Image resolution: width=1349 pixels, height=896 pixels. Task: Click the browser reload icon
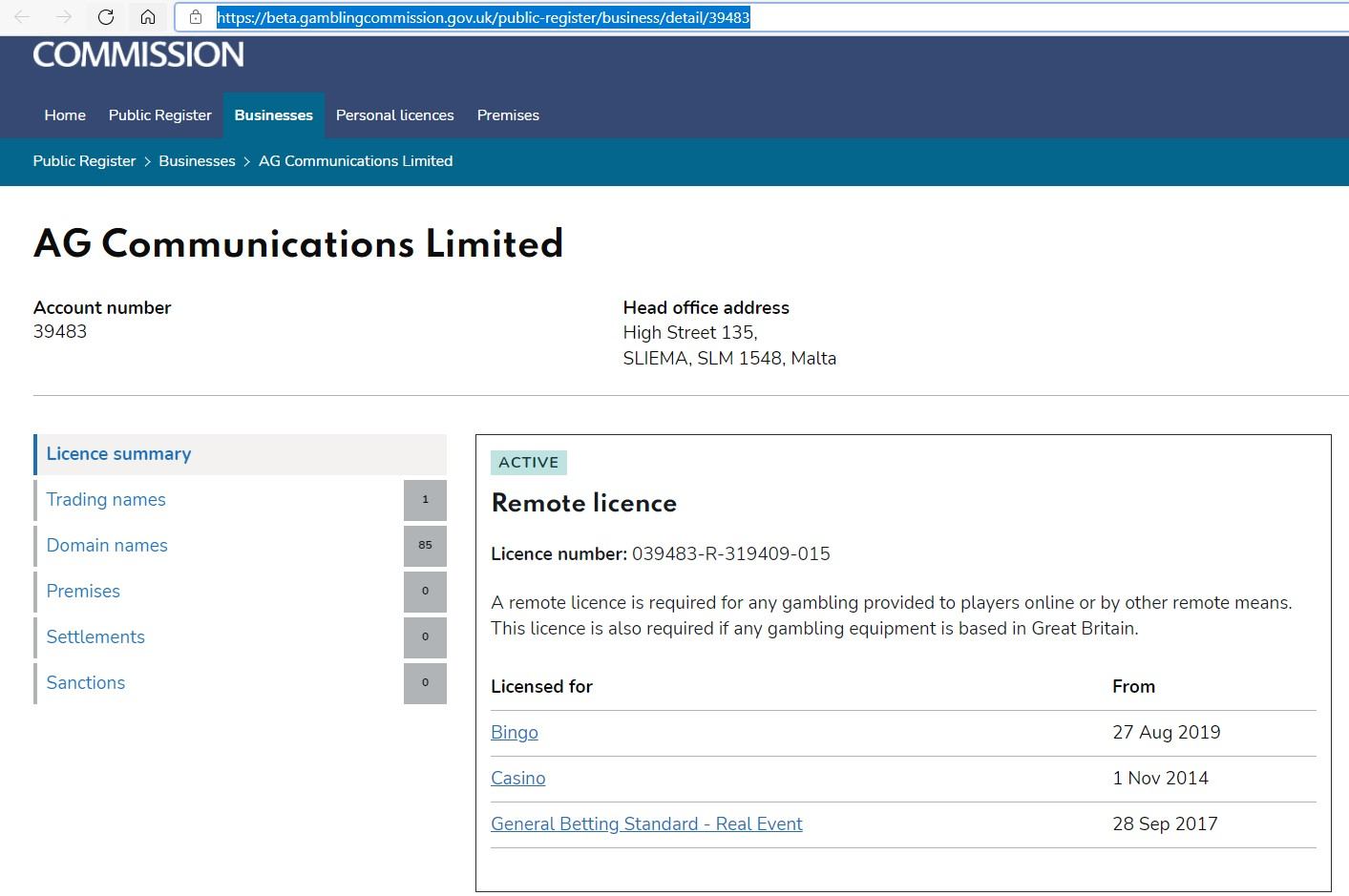tap(106, 17)
